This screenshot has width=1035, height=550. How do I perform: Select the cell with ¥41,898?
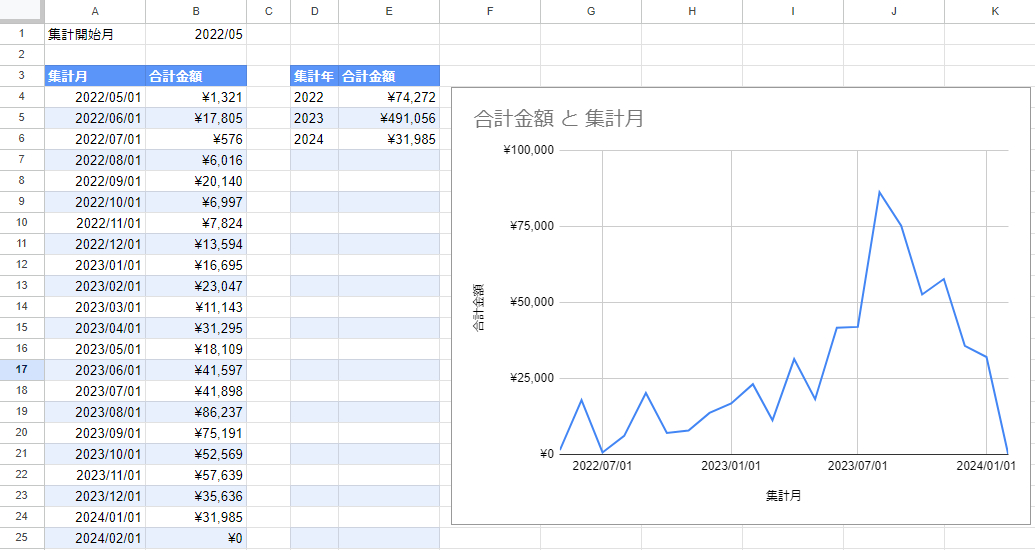pos(196,391)
